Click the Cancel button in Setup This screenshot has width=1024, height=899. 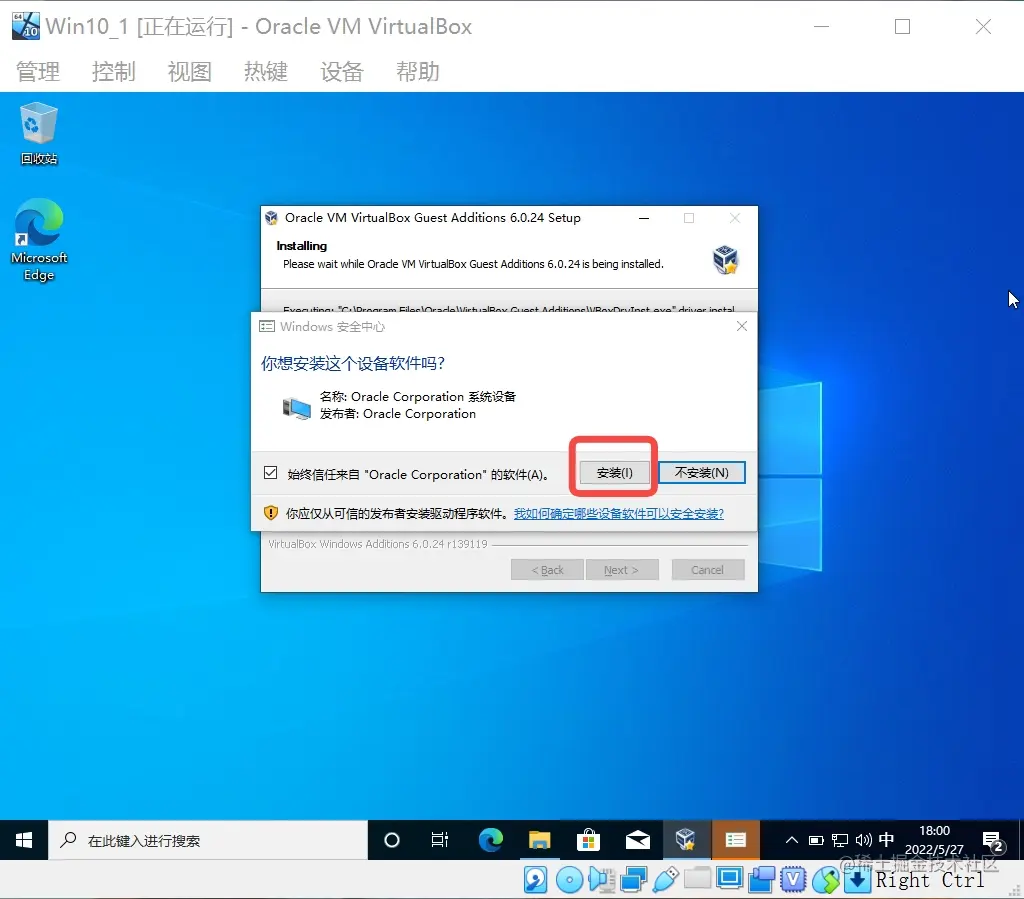pos(707,570)
